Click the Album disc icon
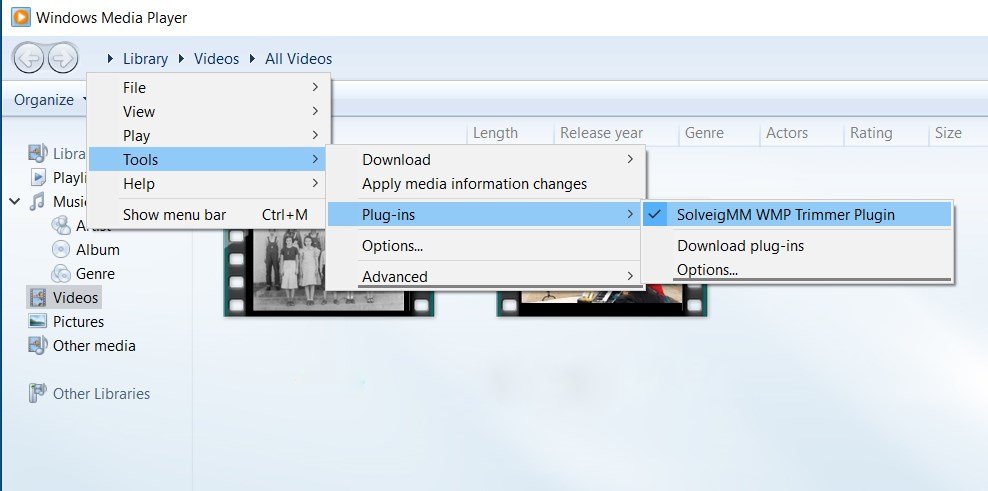The width and height of the screenshot is (988, 491). pyautogui.click(x=60, y=250)
